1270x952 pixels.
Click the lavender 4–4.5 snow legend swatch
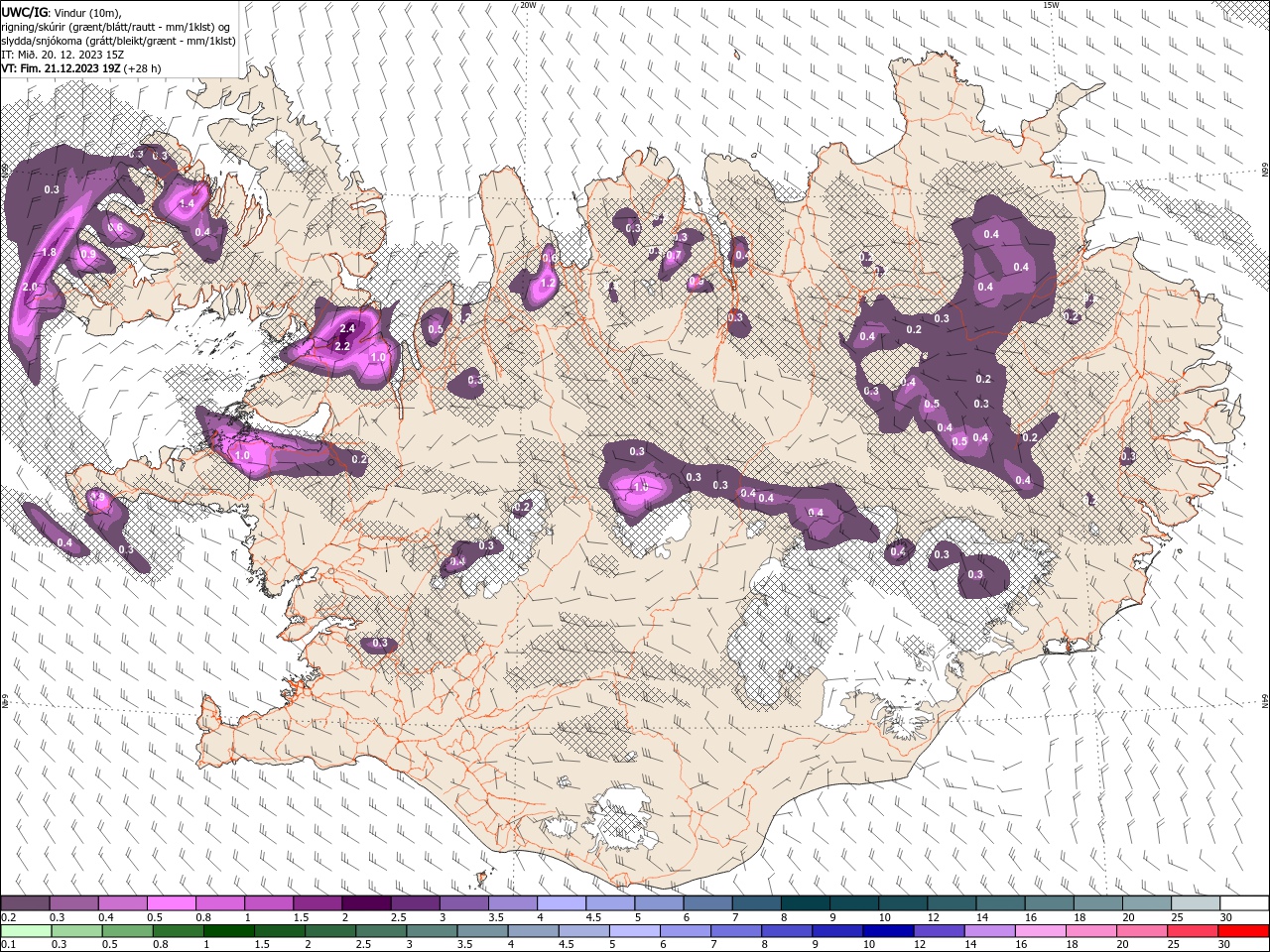tap(562, 903)
